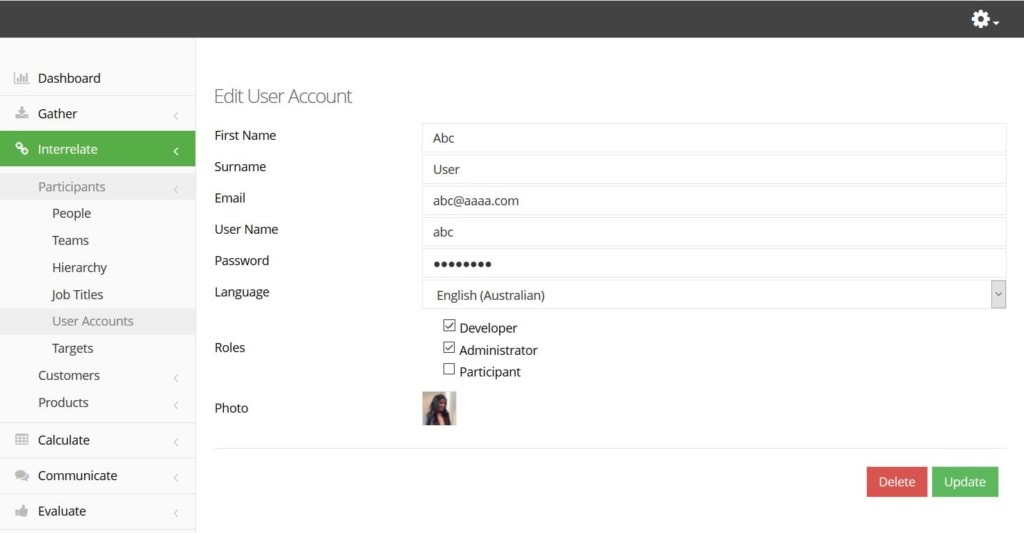The image size is (1024, 533).
Task: Open the settings gear menu
Action: click(985, 19)
